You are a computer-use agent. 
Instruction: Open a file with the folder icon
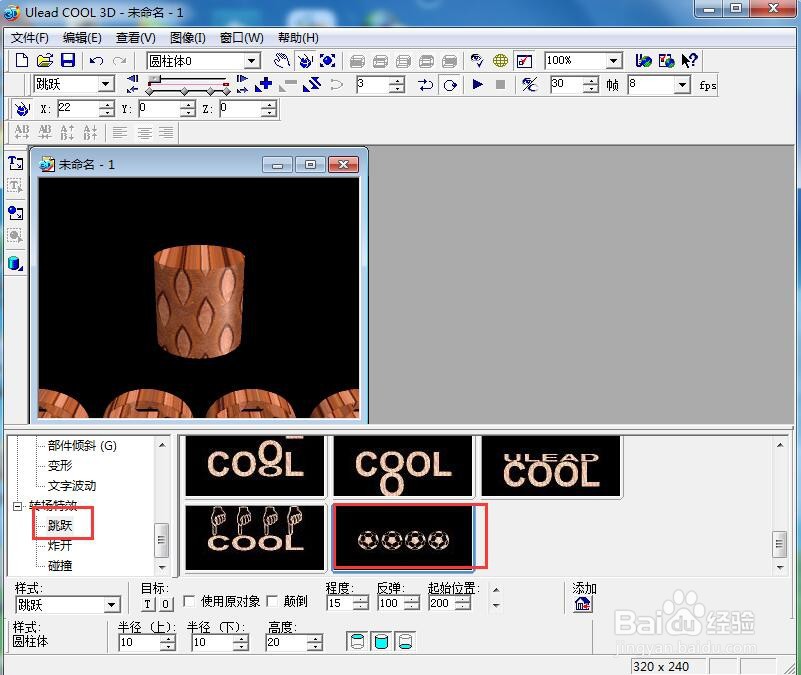45,60
